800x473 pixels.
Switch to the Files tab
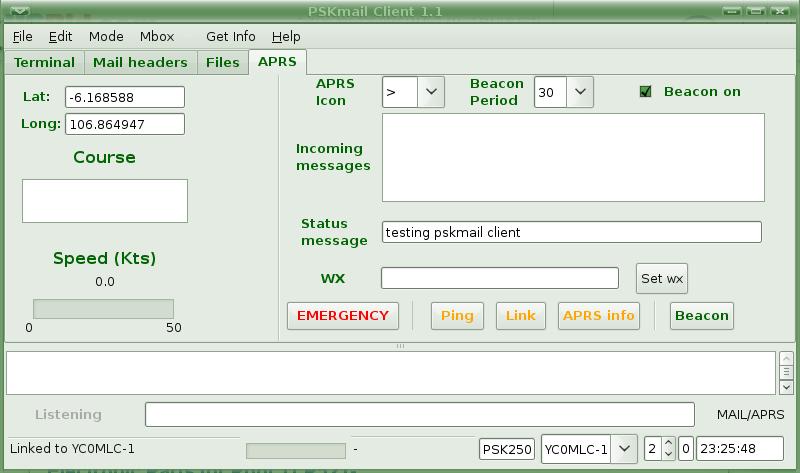(222, 62)
